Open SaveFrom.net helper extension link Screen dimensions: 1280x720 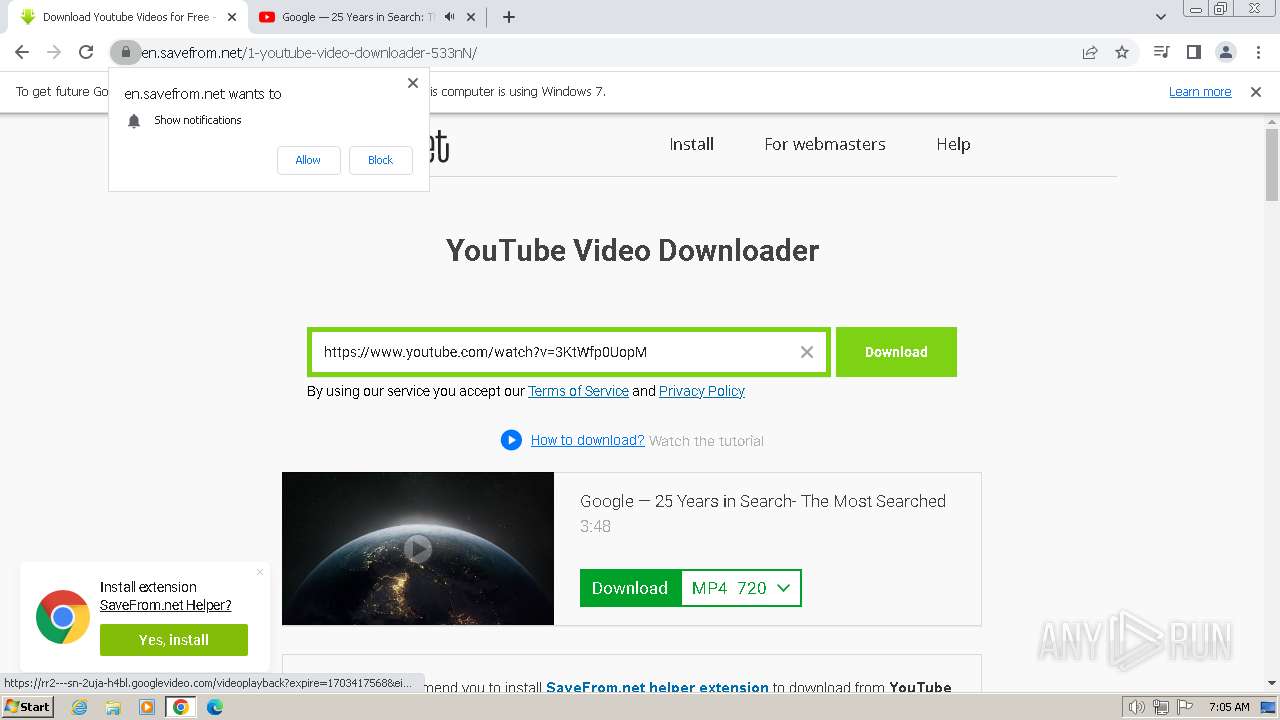tap(657, 687)
